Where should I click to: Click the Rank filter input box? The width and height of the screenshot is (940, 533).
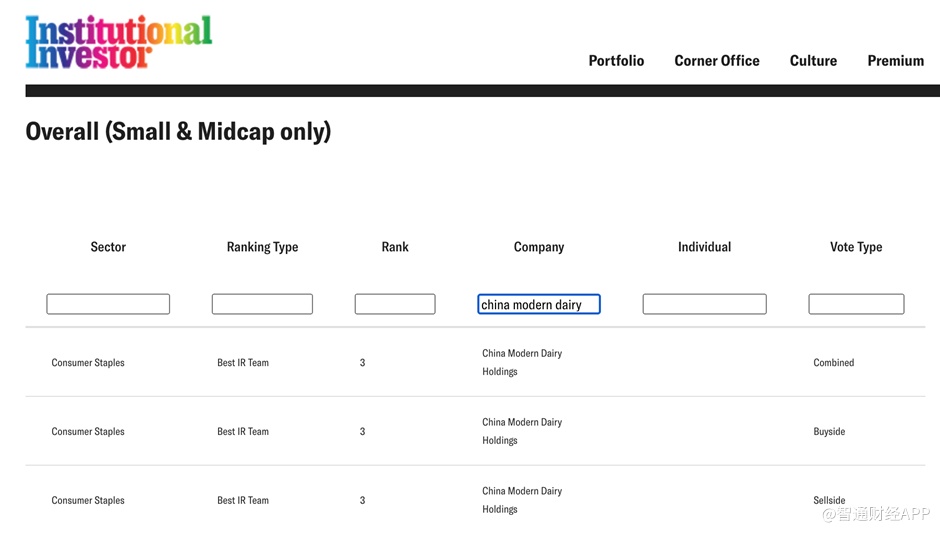coord(395,304)
